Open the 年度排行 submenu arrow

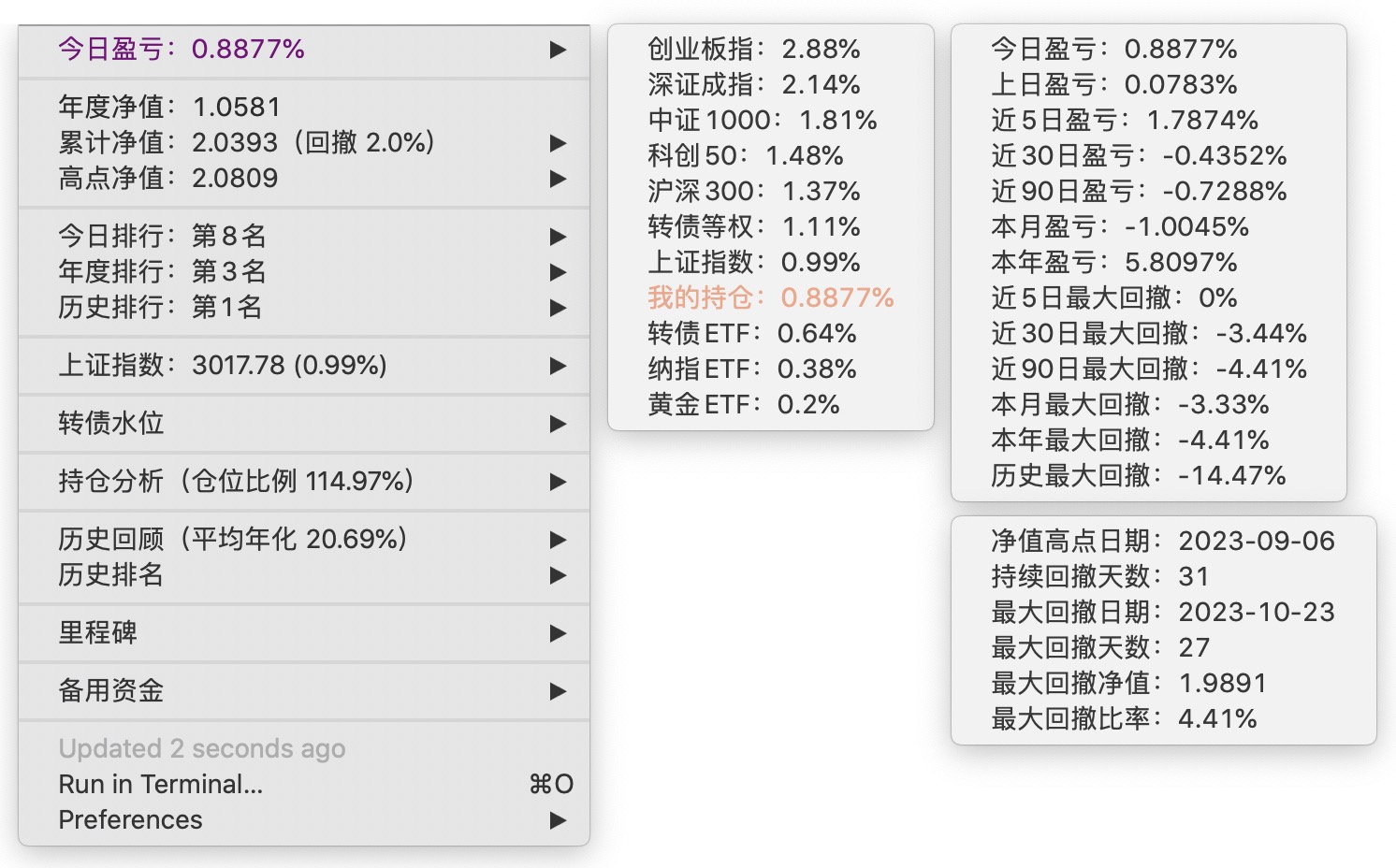coord(559,272)
